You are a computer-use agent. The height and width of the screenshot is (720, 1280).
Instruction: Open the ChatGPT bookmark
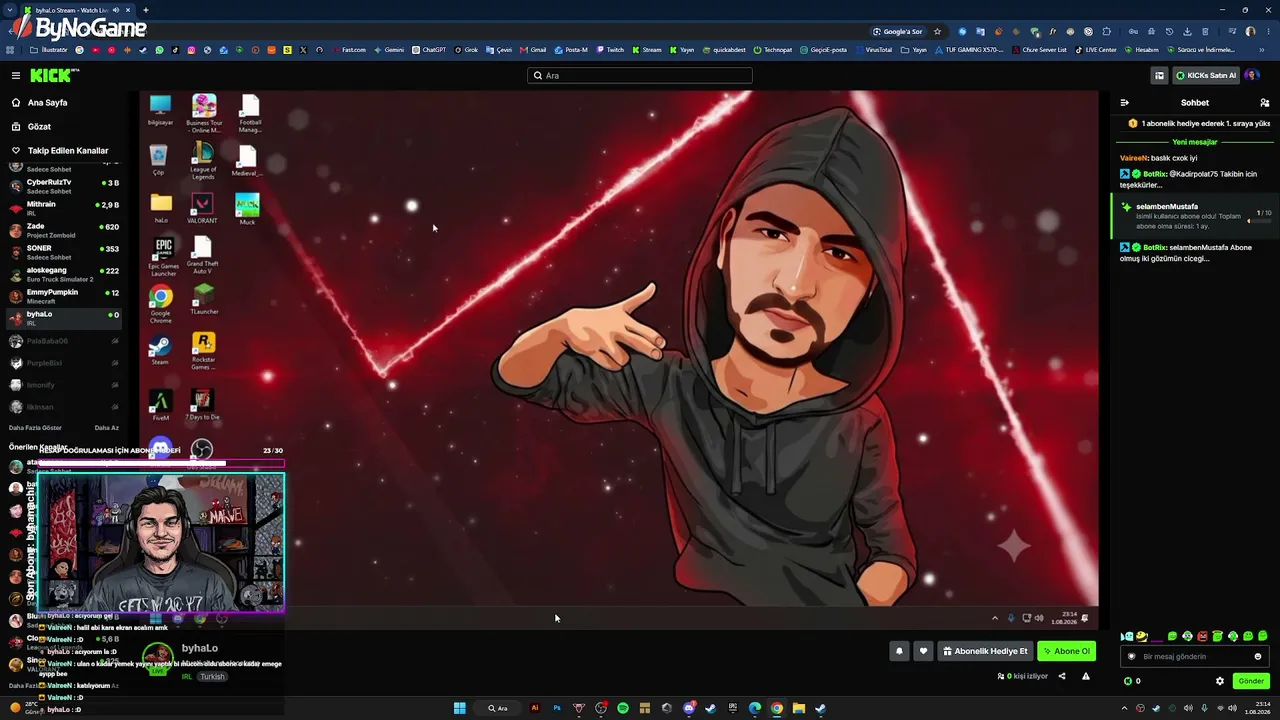[429, 50]
